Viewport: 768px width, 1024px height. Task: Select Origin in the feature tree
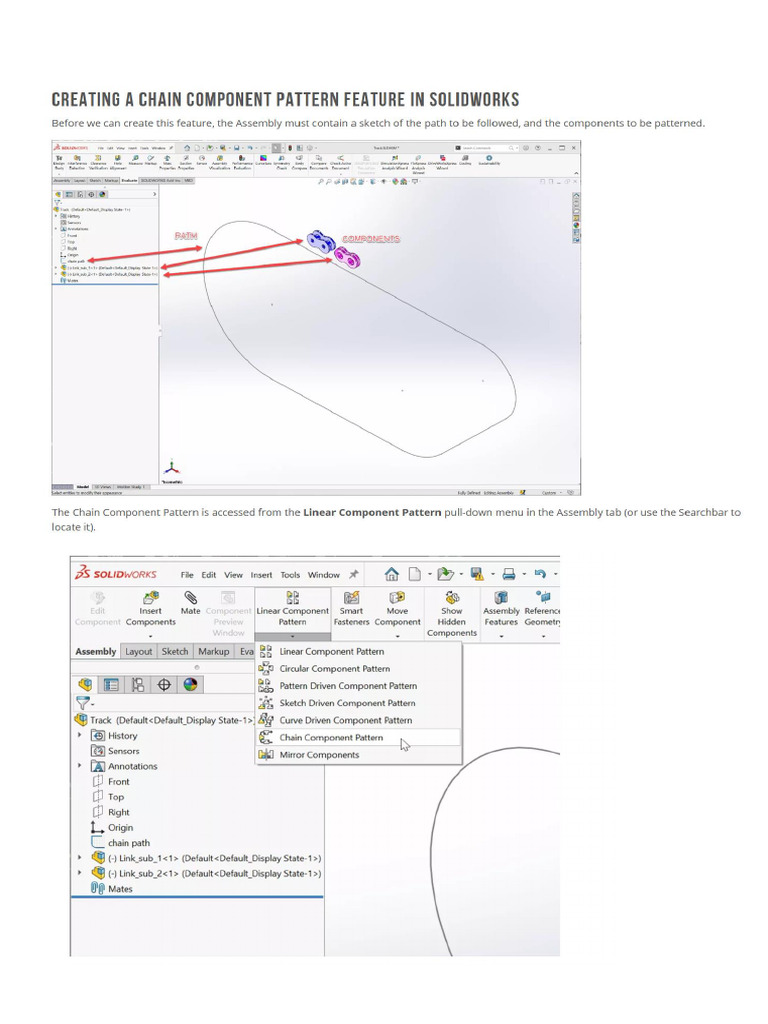[x=112, y=827]
